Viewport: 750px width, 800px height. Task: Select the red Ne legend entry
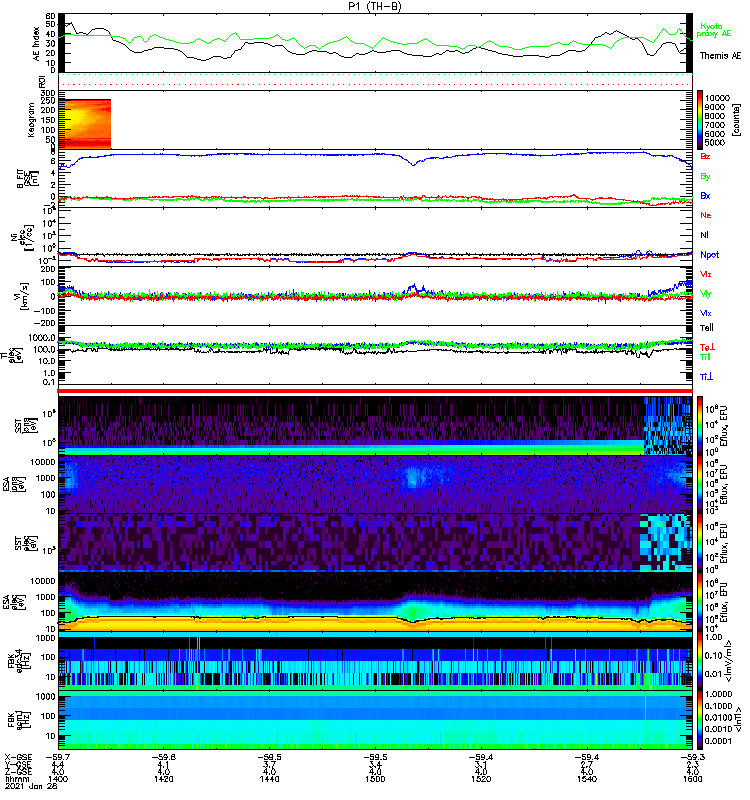(706, 215)
